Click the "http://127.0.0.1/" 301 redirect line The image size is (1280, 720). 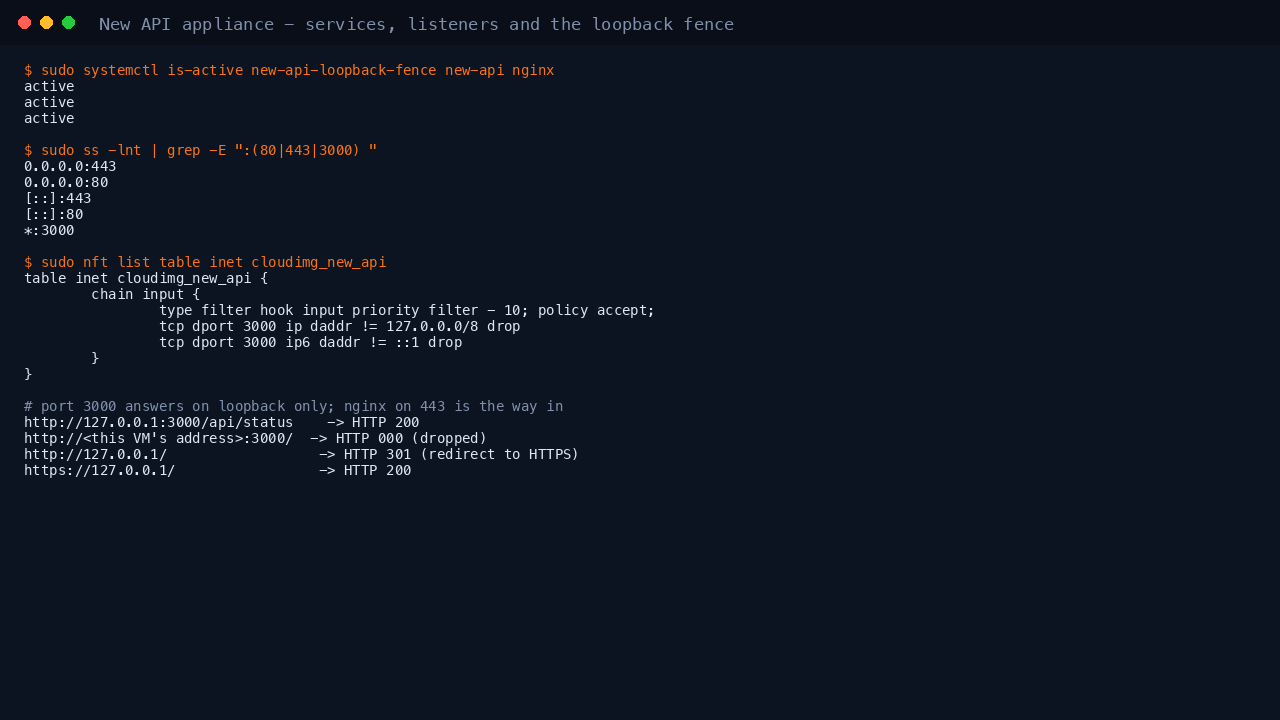(302, 454)
